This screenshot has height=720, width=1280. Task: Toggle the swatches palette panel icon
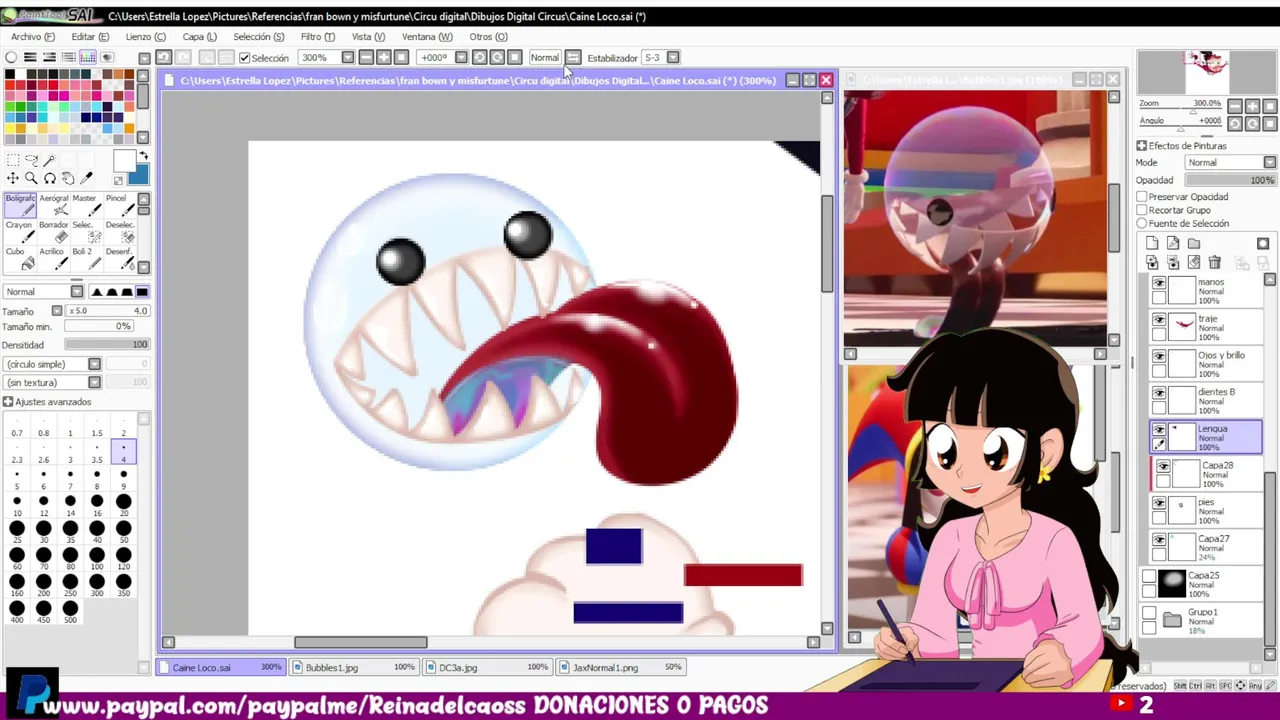click(88, 57)
